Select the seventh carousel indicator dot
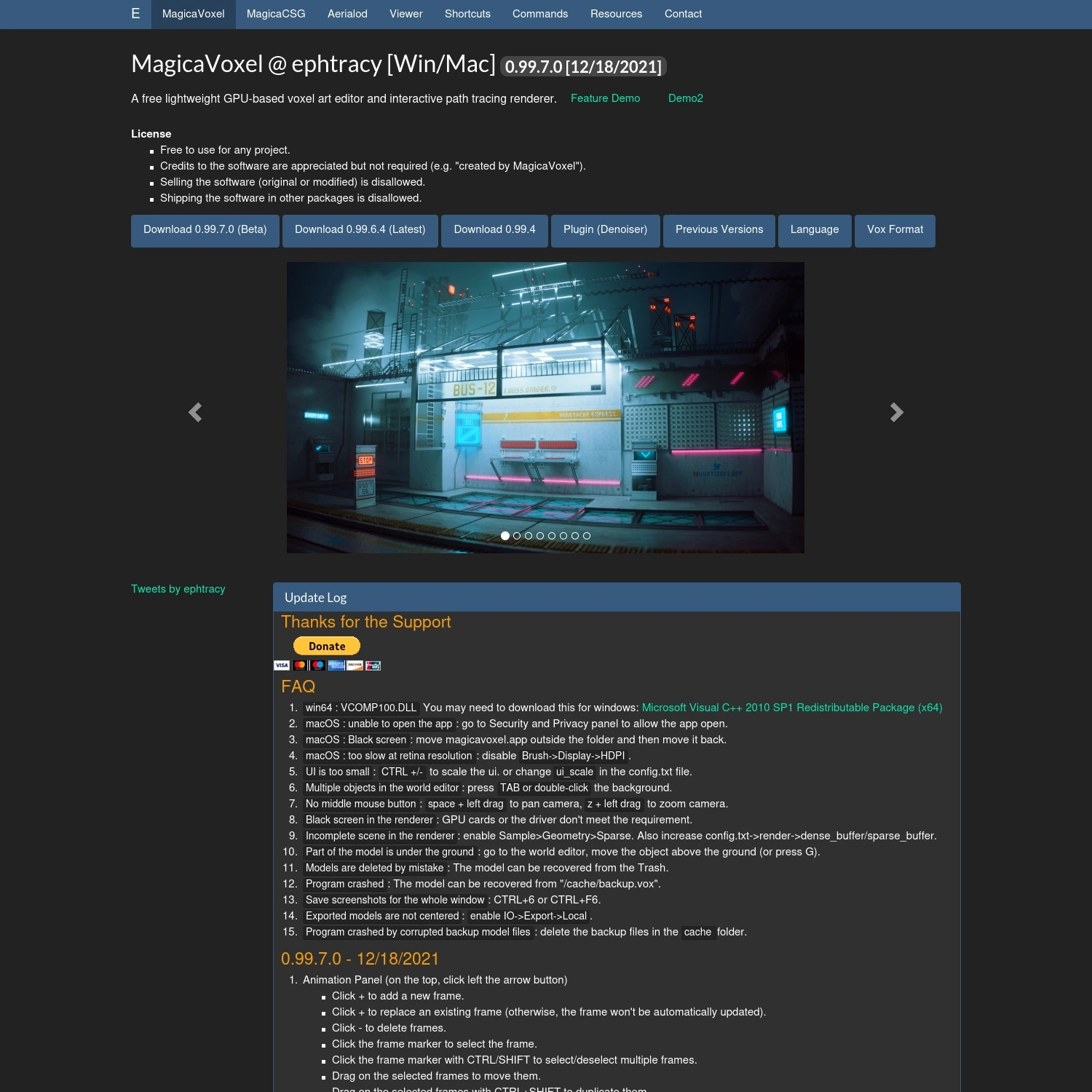 (x=575, y=536)
